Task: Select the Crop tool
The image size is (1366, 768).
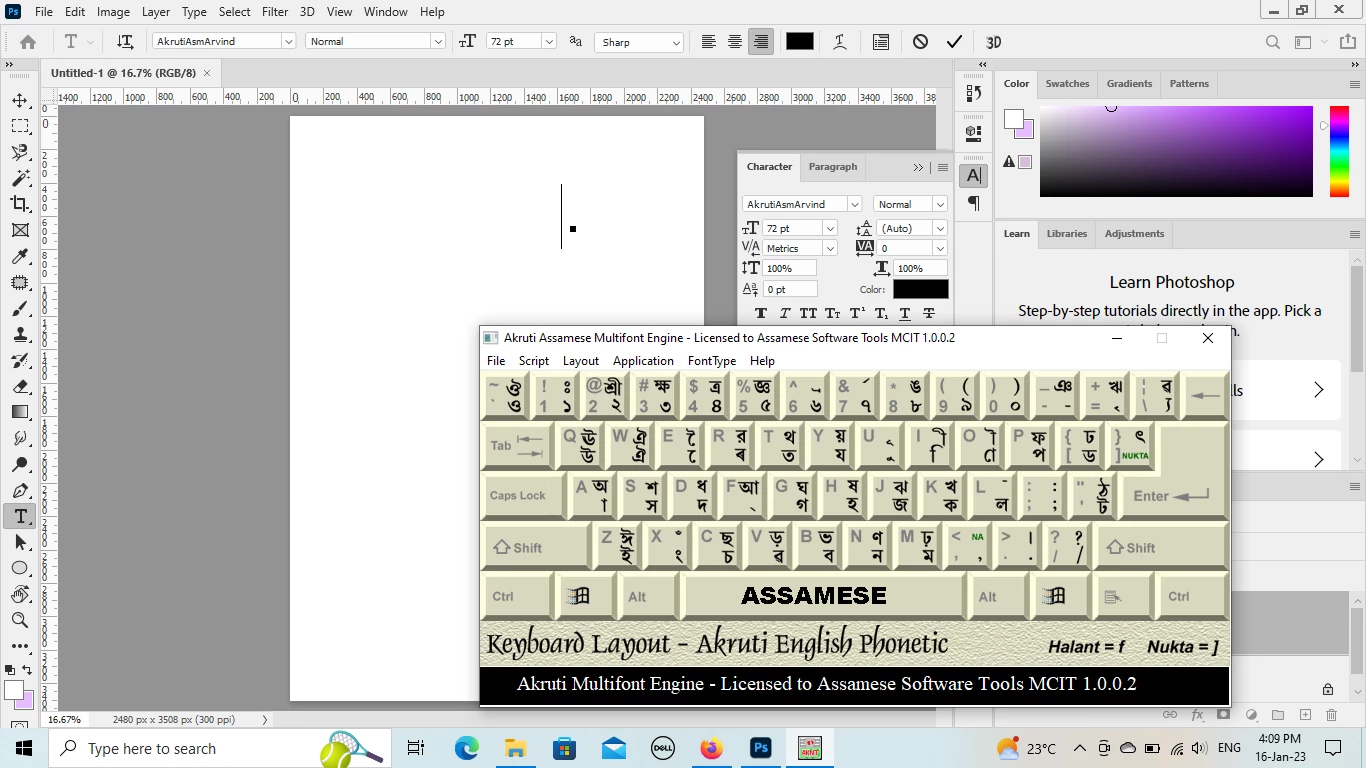Action: tap(20, 204)
